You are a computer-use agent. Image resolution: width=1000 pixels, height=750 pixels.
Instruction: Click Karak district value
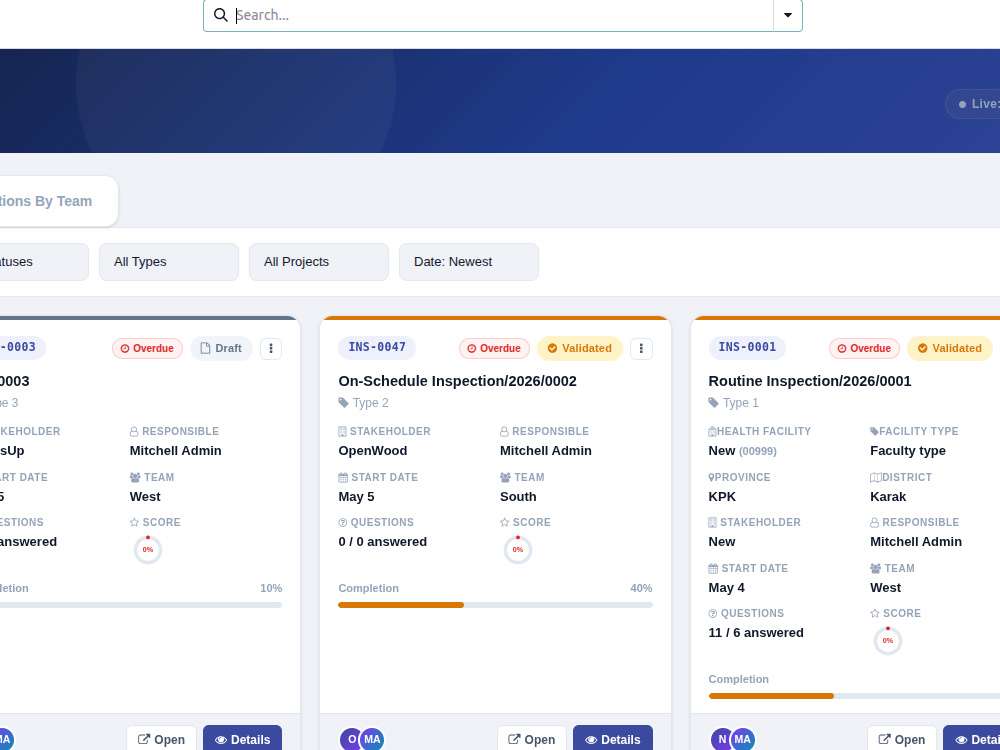[888, 497]
